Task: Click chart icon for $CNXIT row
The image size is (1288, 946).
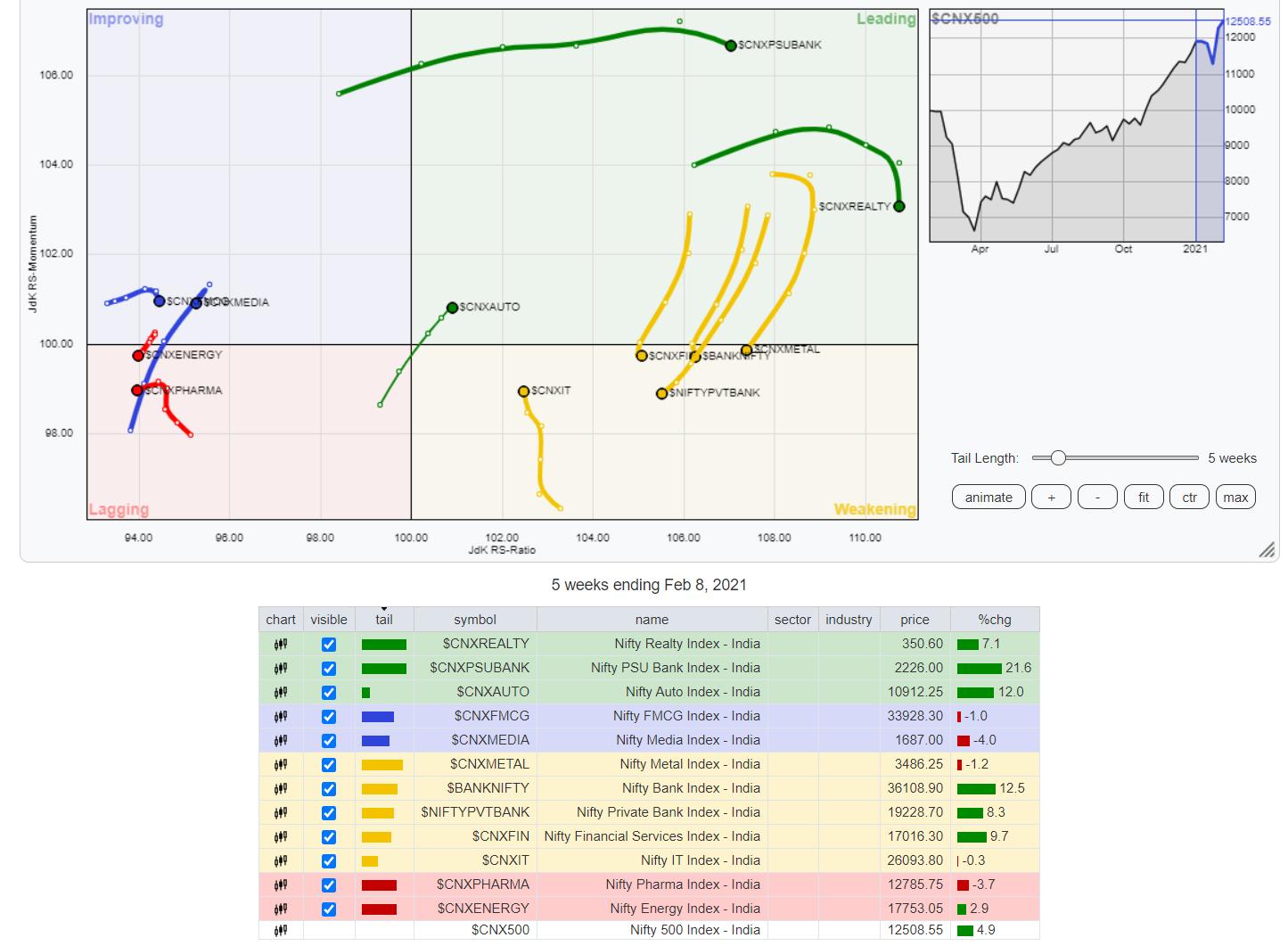Action: point(280,860)
